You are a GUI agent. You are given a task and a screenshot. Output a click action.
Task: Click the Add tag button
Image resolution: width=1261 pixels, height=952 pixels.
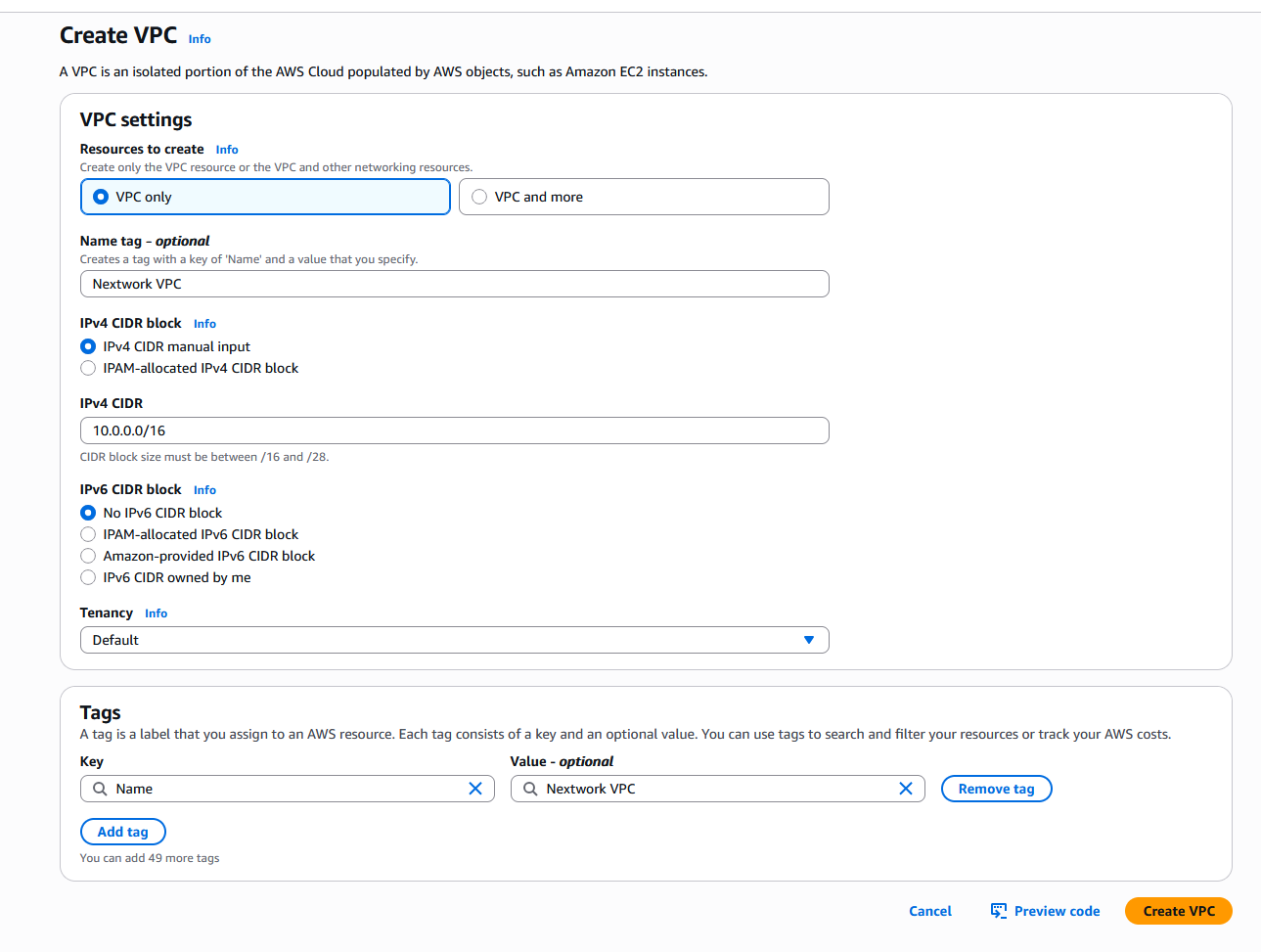point(122,832)
